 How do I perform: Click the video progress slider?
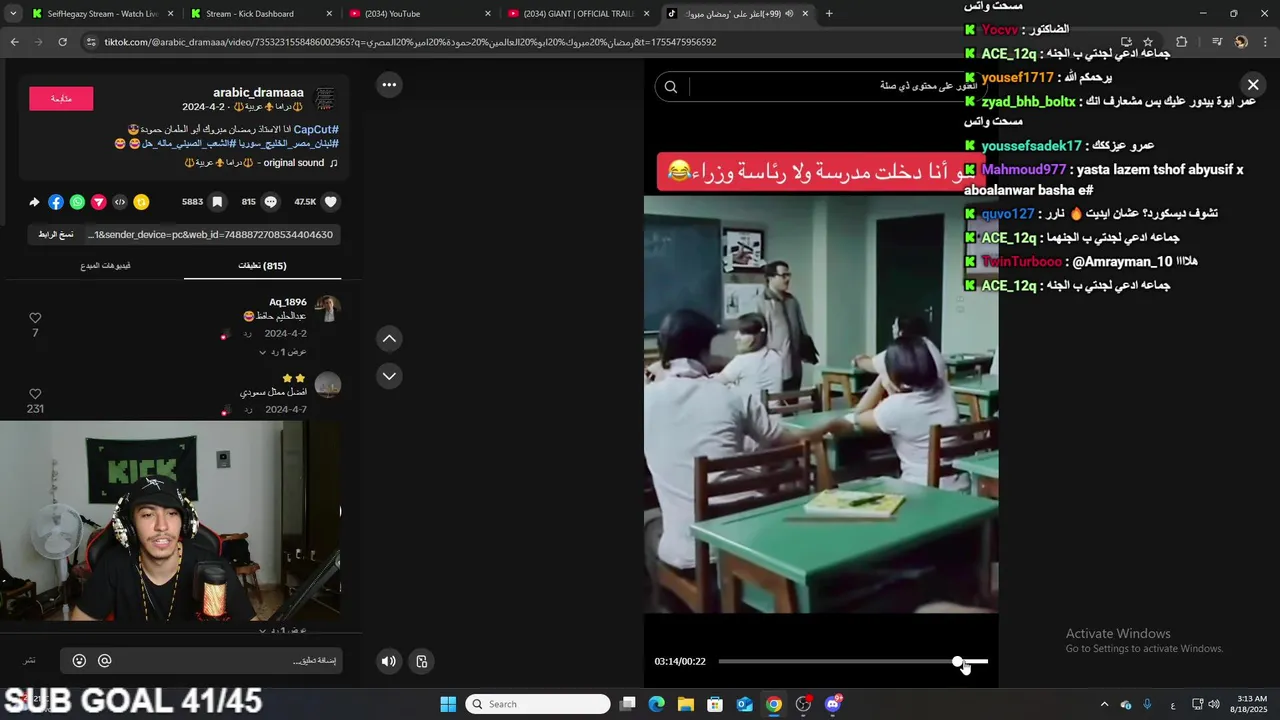(x=852, y=661)
